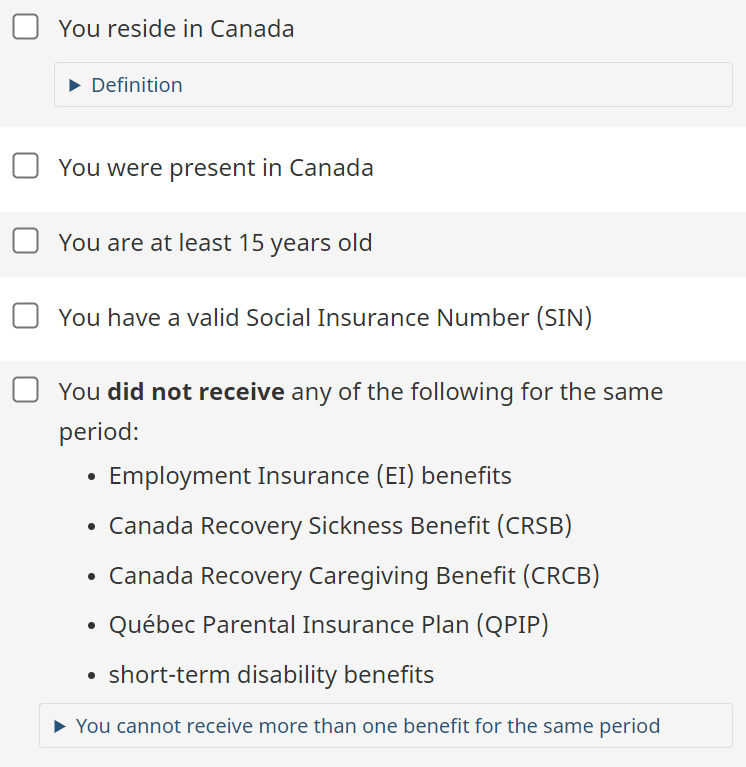Image resolution: width=746 pixels, height=767 pixels.
Task: Click Employment Insurance (EI) benefits list item
Action: [310, 476]
